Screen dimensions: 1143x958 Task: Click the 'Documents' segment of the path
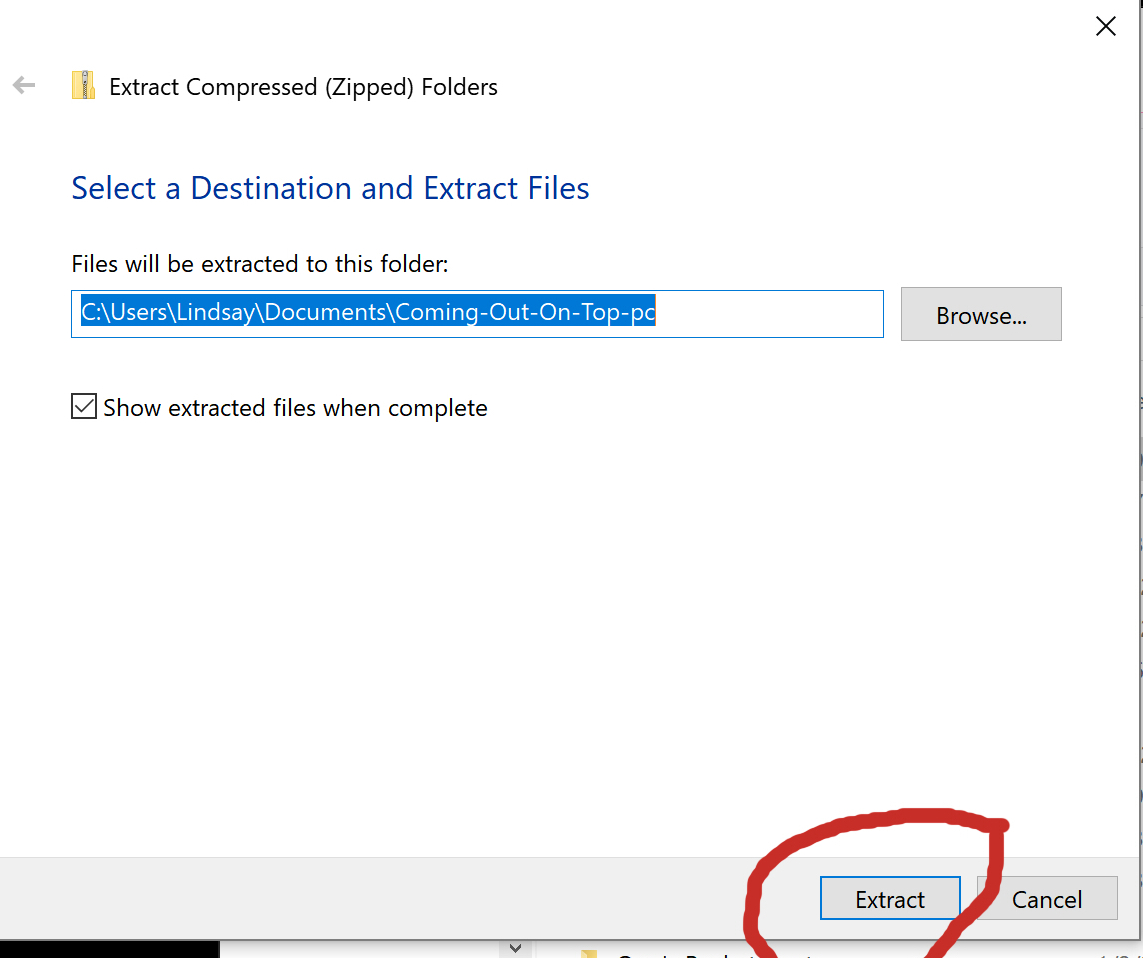pyautogui.click(x=325, y=313)
